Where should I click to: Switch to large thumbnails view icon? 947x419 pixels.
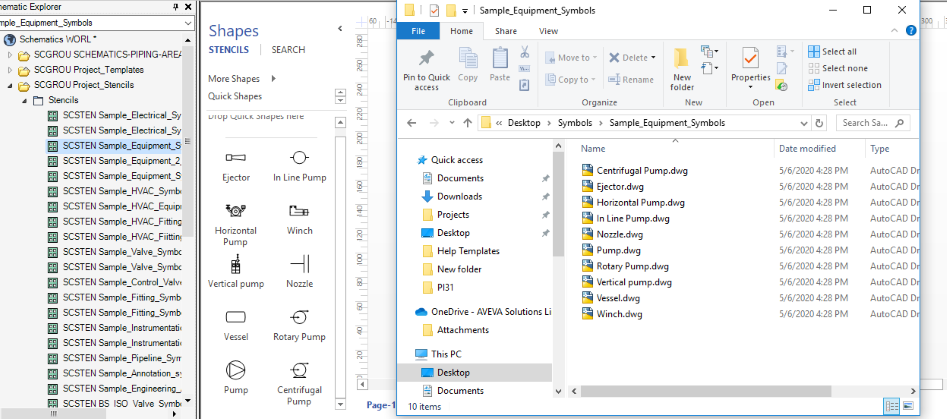[906, 406]
